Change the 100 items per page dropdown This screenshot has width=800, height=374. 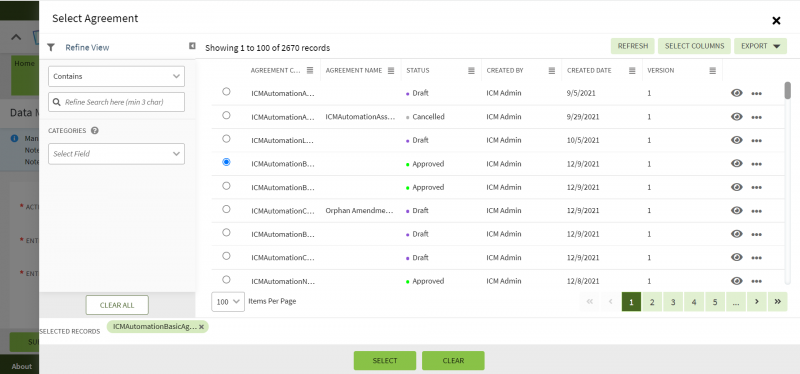click(228, 302)
